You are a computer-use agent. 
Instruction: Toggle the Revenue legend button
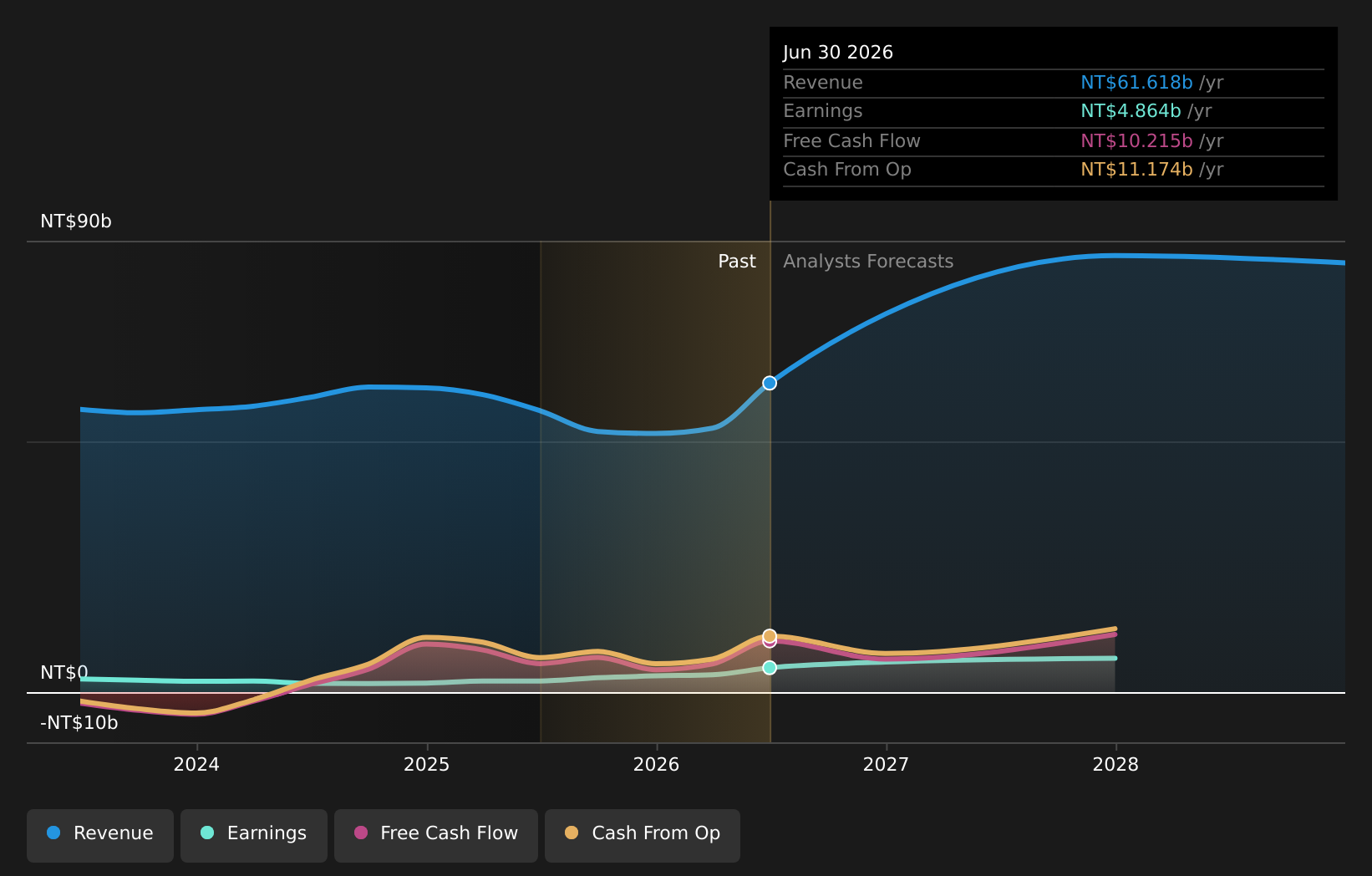tap(100, 835)
